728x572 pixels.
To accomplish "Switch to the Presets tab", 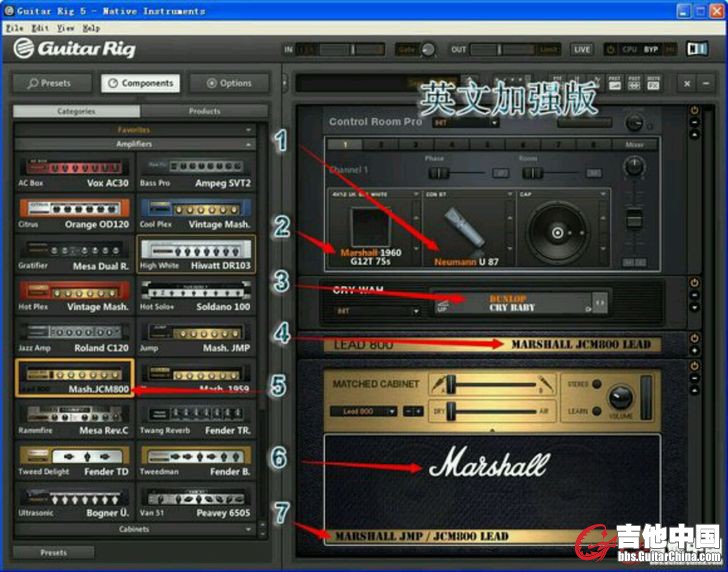I will [x=52, y=83].
